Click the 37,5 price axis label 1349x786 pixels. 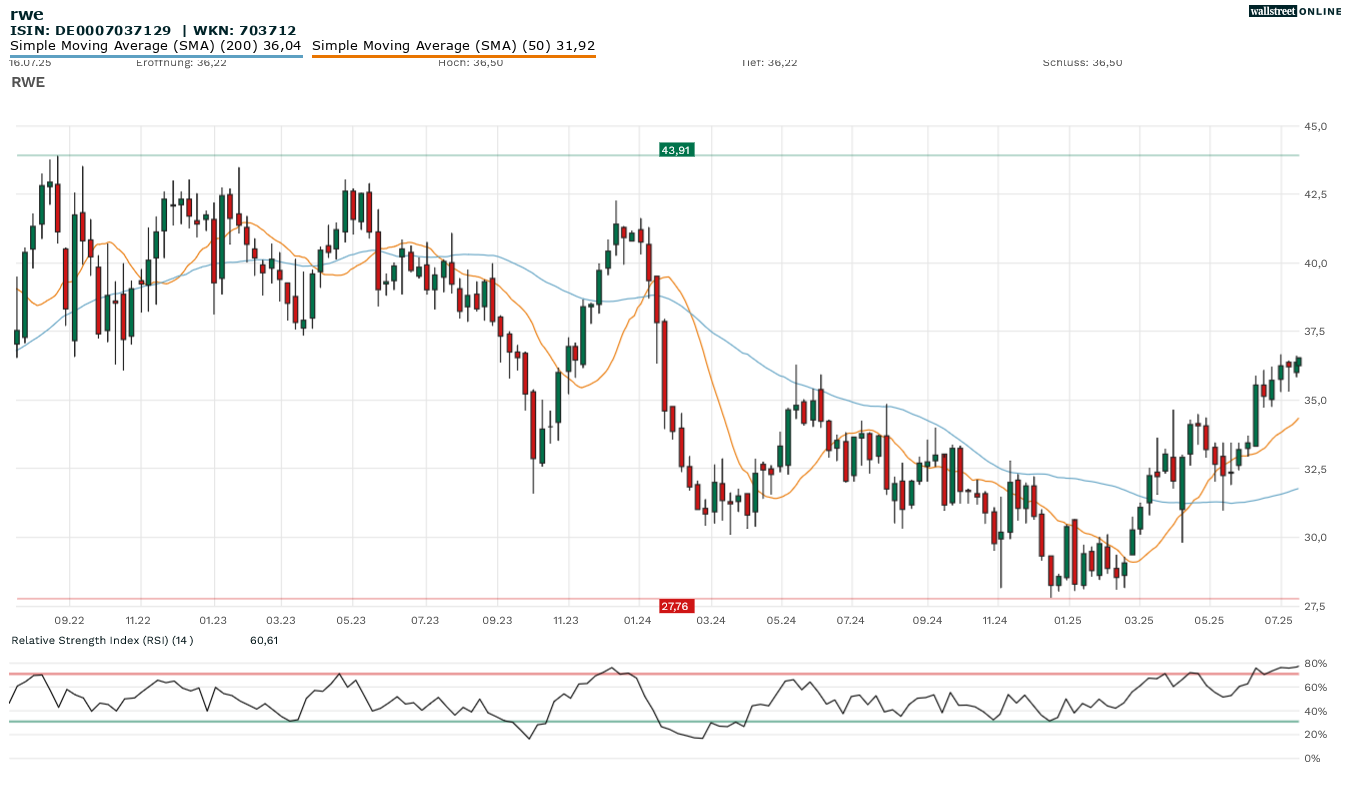(1315, 331)
